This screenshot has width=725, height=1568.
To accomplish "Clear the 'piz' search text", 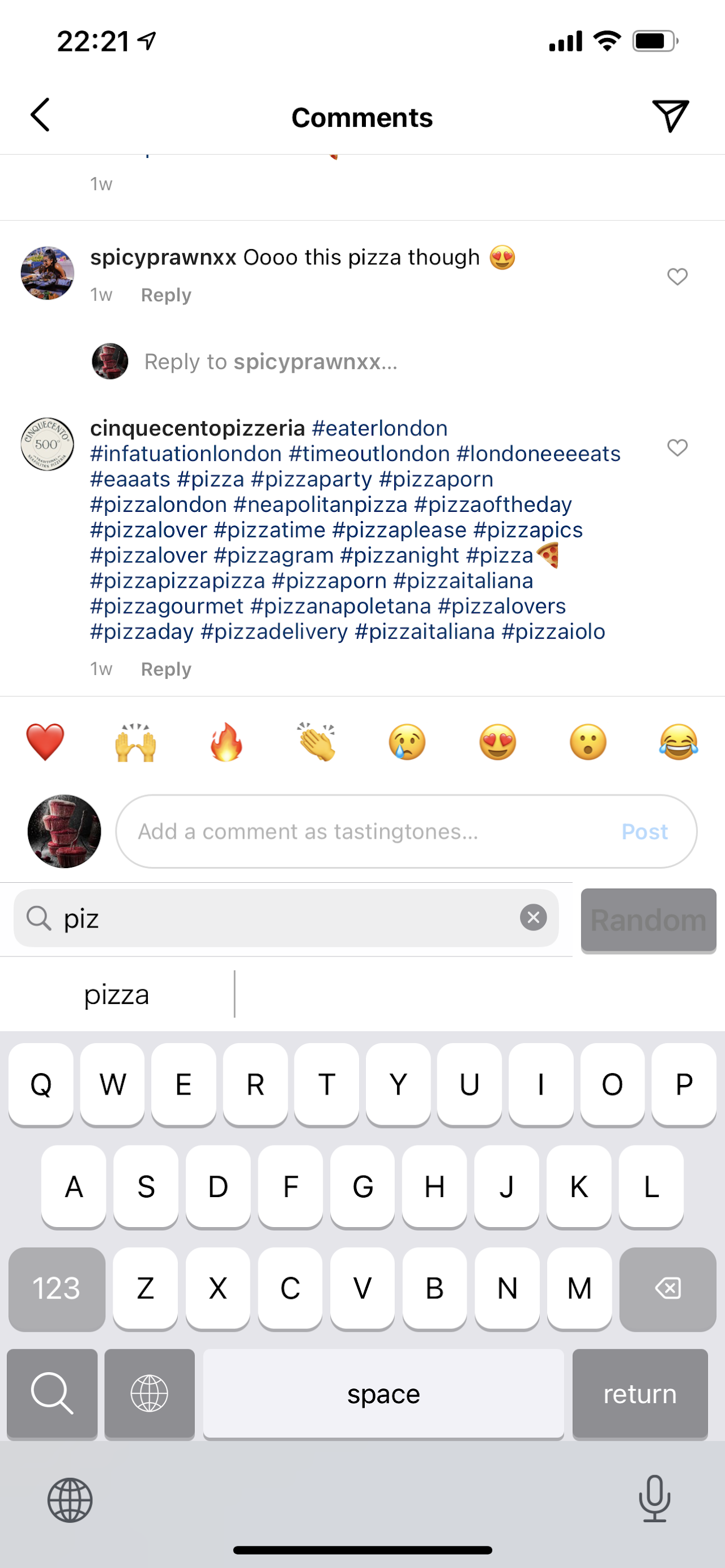I will [533, 917].
